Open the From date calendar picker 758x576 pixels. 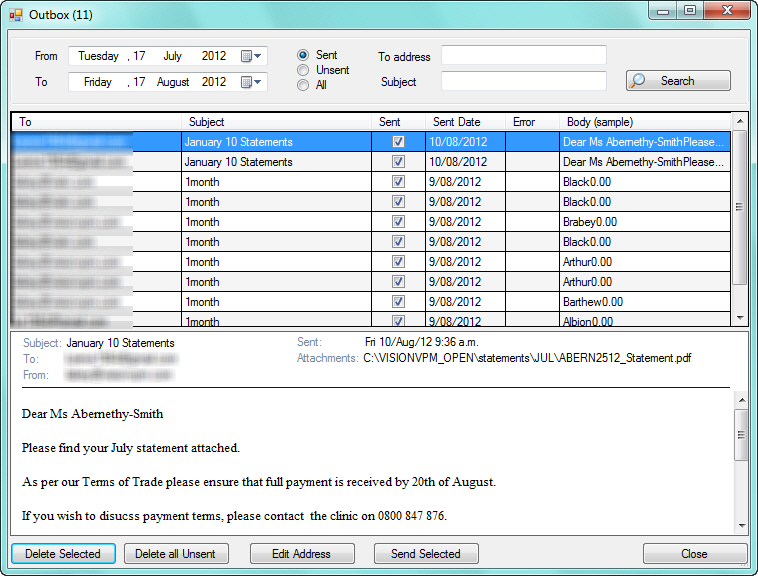pyautogui.click(x=251, y=56)
